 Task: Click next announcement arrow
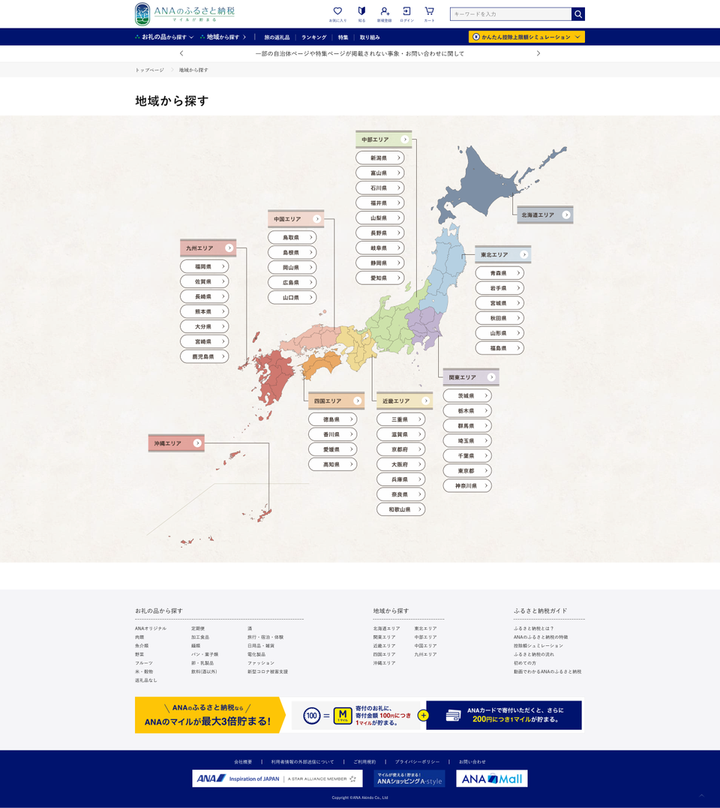click(x=539, y=54)
